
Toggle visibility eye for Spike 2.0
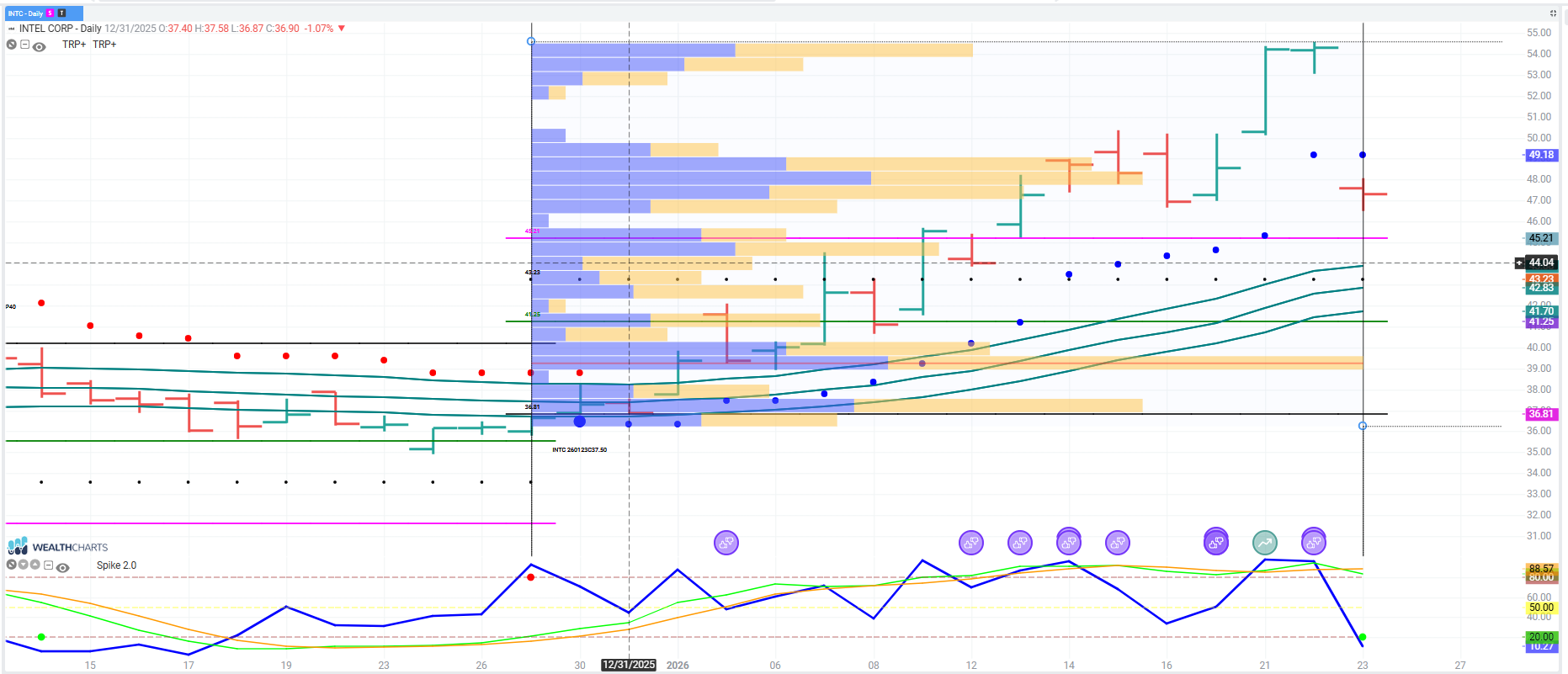[x=62, y=567]
